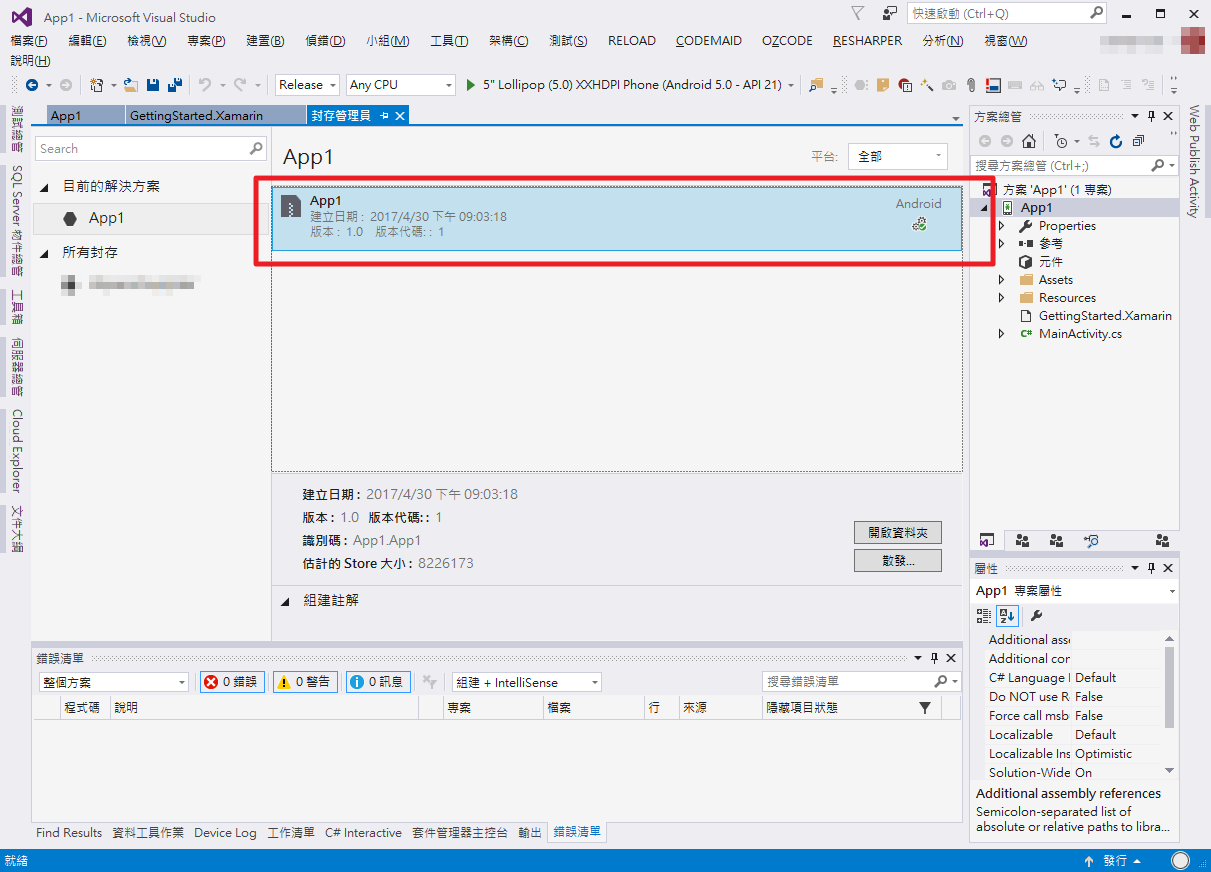Click the New Project toolbar icon
The height and width of the screenshot is (872, 1211).
click(96, 85)
